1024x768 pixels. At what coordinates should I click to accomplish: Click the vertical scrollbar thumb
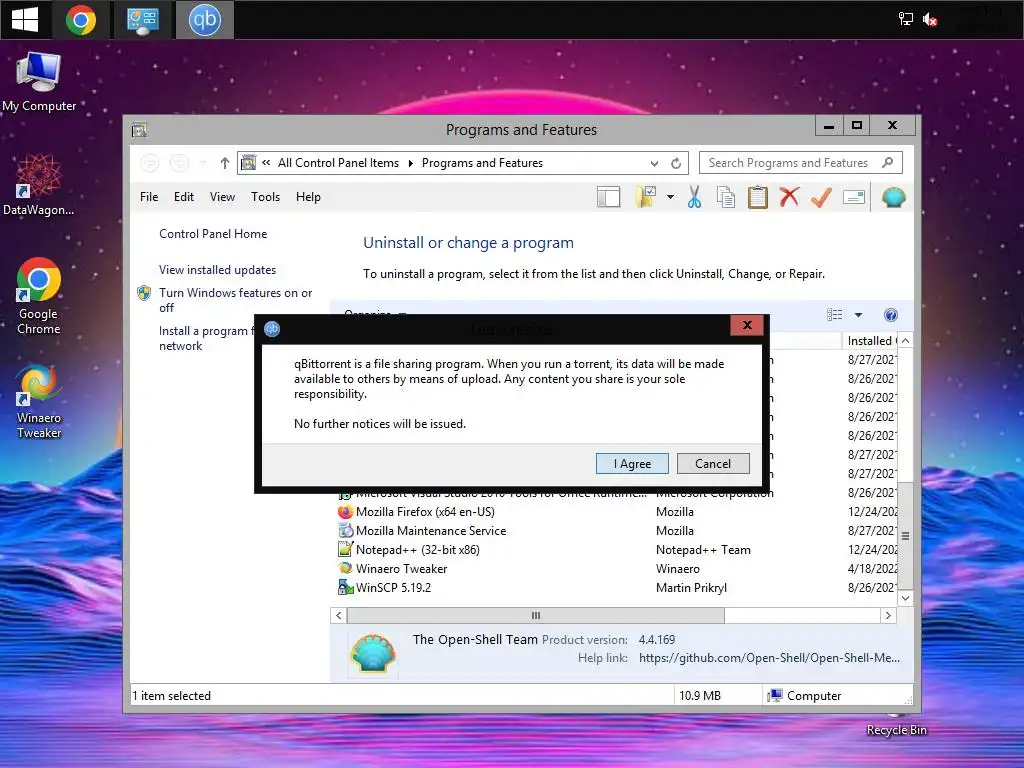pyautogui.click(x=905, y=536)
